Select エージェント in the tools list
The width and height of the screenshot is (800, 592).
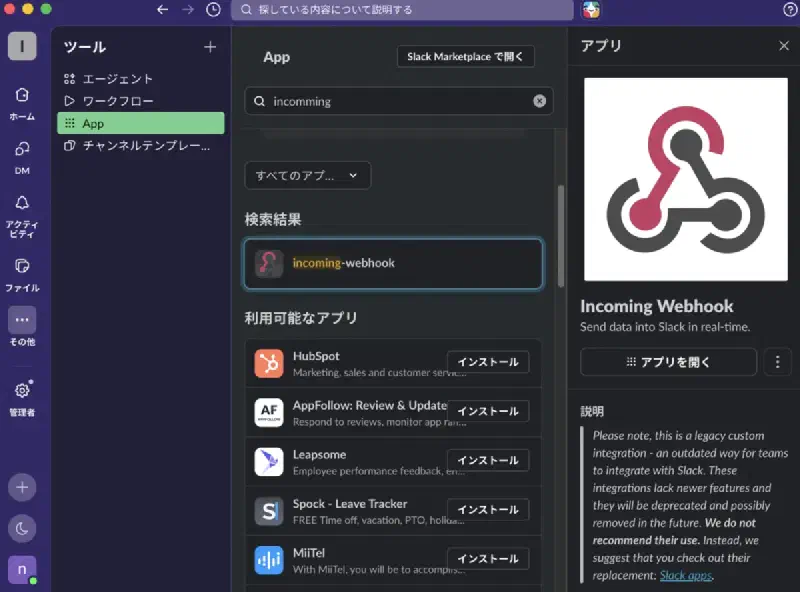point(140,79)
